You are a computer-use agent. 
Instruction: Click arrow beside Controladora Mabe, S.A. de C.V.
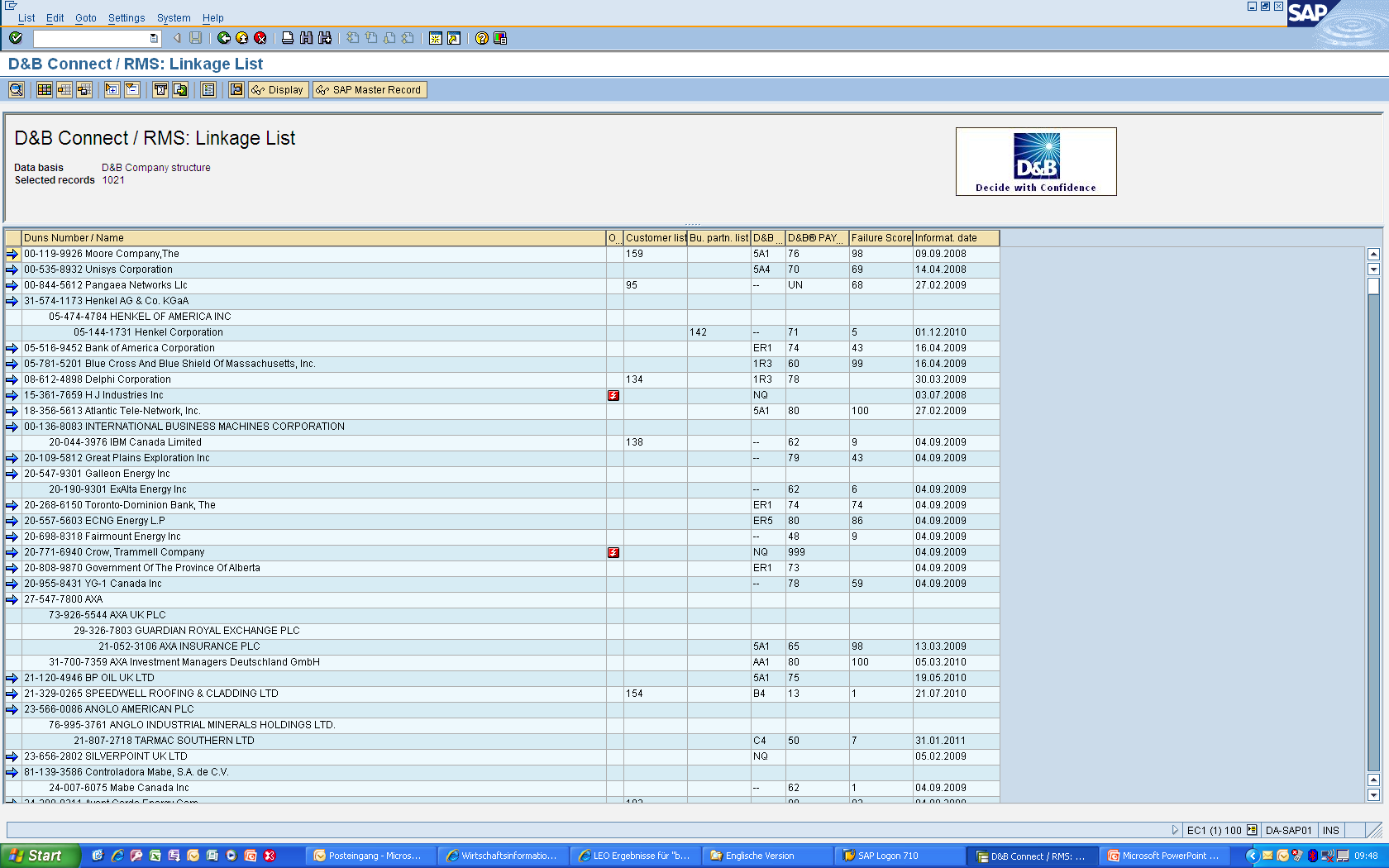pyautogui.click(x=12, y=772)
